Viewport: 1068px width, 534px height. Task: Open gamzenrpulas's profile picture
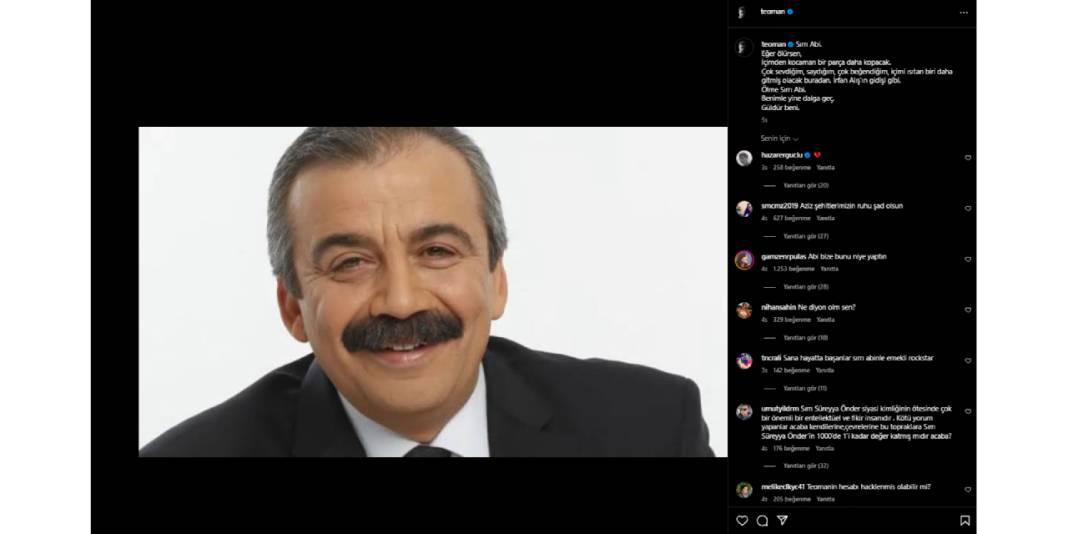tap(744, 260)
